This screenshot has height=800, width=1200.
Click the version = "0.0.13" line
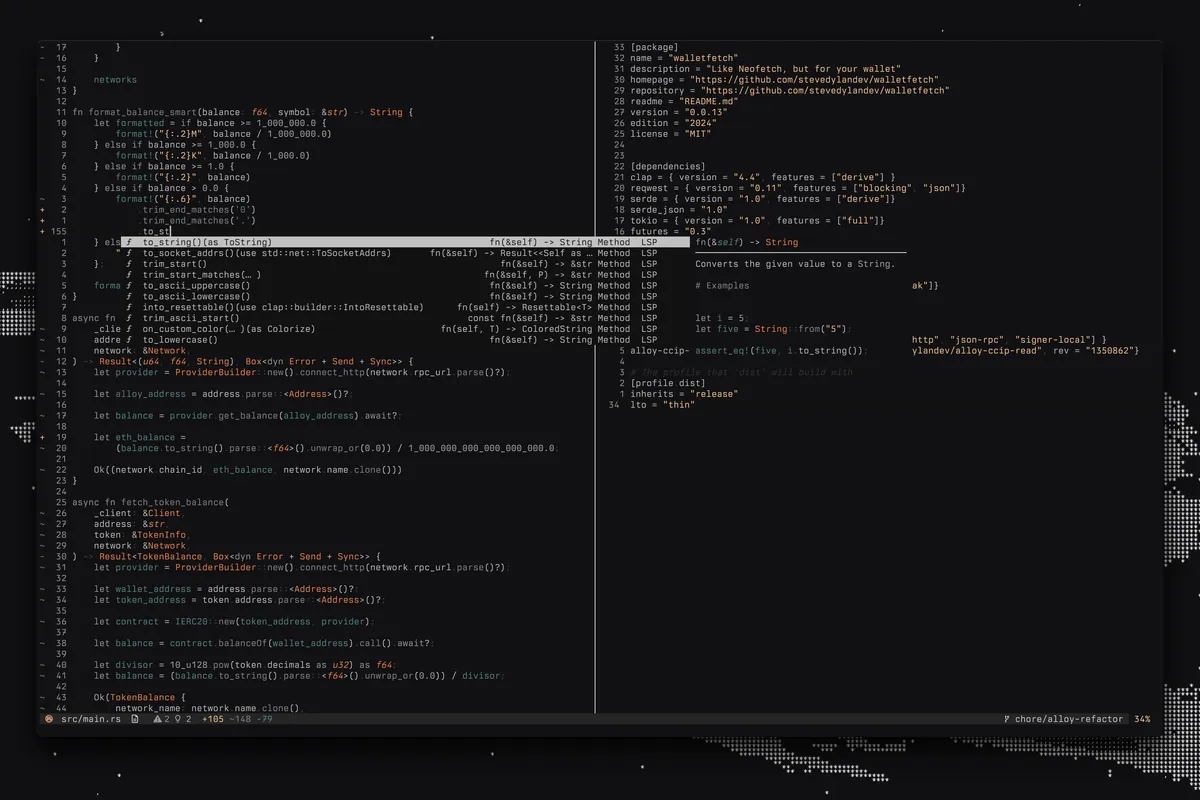click(679, 112)
